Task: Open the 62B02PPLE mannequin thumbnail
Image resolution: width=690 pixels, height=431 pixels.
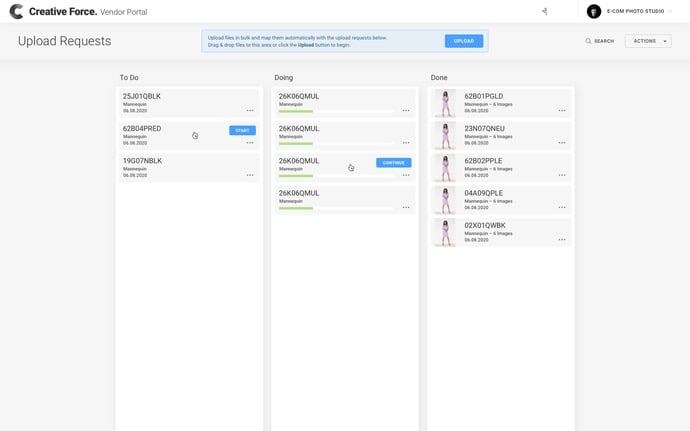Action: click(443, 168)
